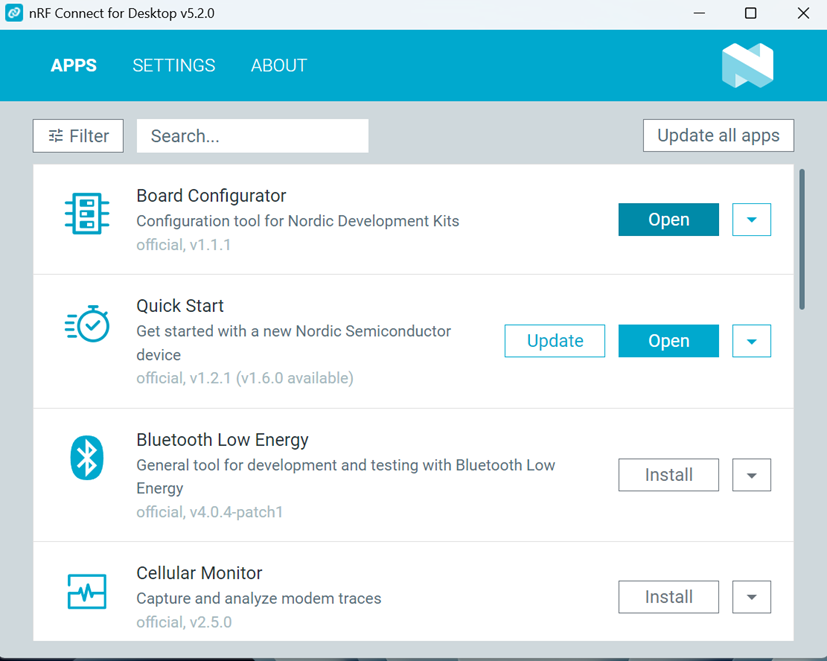Click the nRF Connect title bar icon
The height and width of the screenshot is (661, 827).
pyautogui.click(x=14, y=14)
